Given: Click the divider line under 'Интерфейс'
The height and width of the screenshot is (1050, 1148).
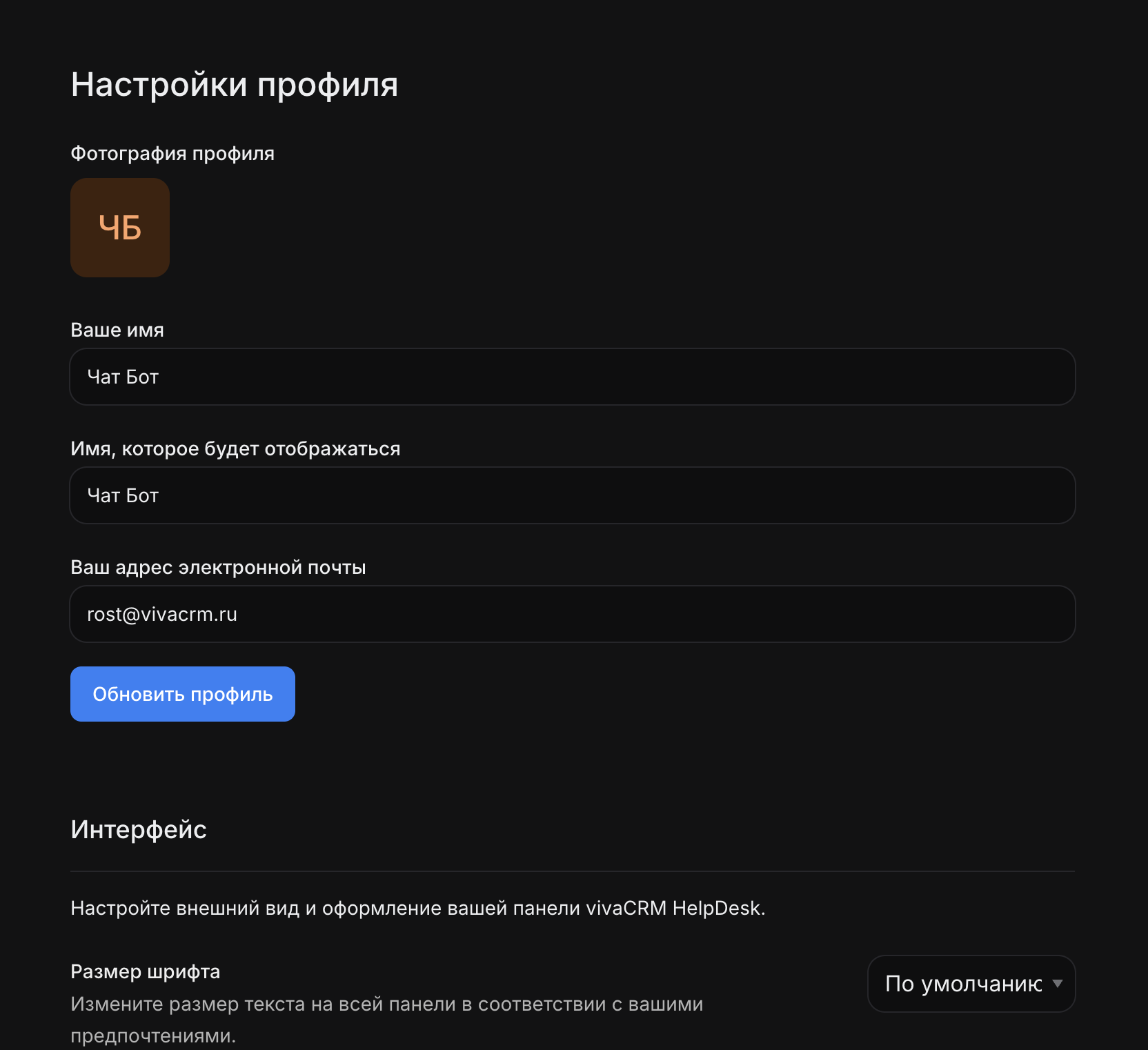Looking at the screenshot, I should [x=573, y=871].
